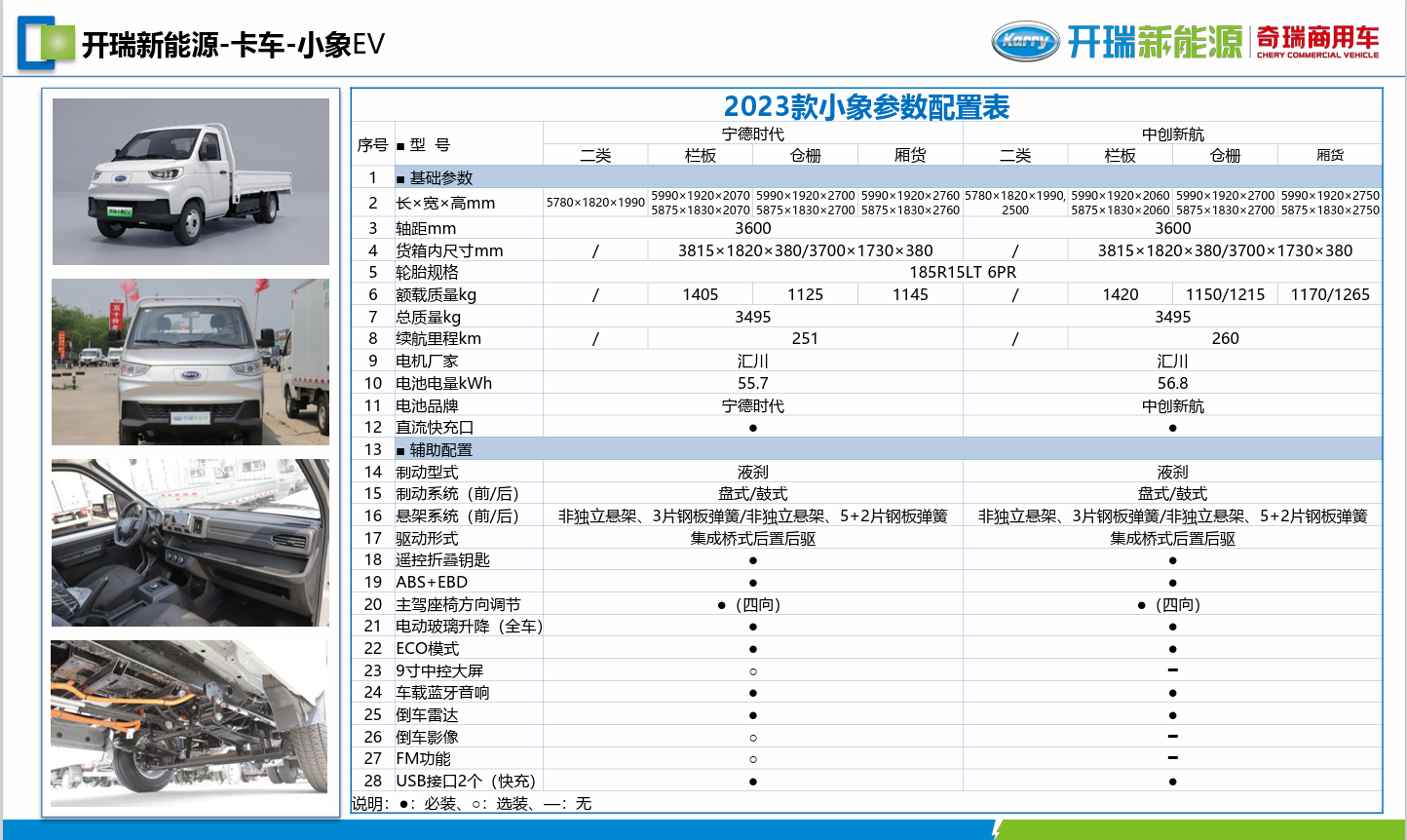The image size is (1407, 840).
Task: Select the legend note 说明 at table bottom
Action: click(472, 804)
